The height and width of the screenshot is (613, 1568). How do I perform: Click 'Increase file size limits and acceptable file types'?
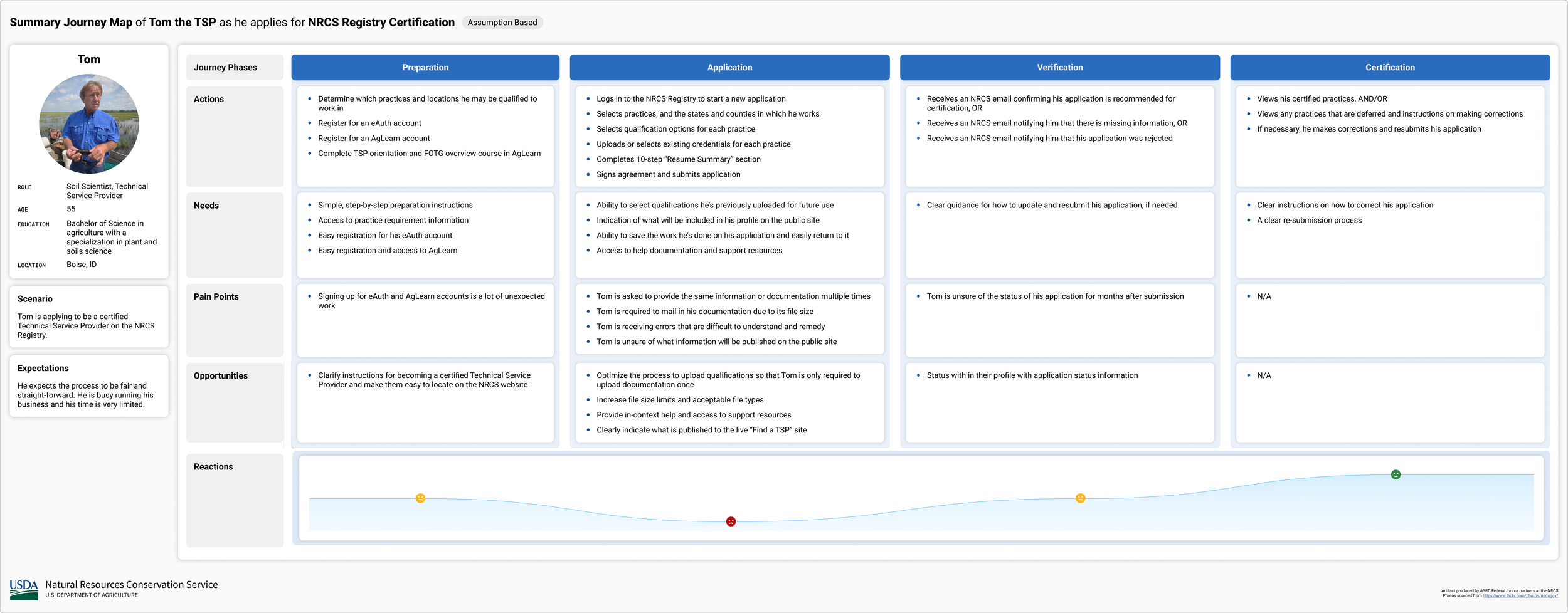tap(680, 399)
